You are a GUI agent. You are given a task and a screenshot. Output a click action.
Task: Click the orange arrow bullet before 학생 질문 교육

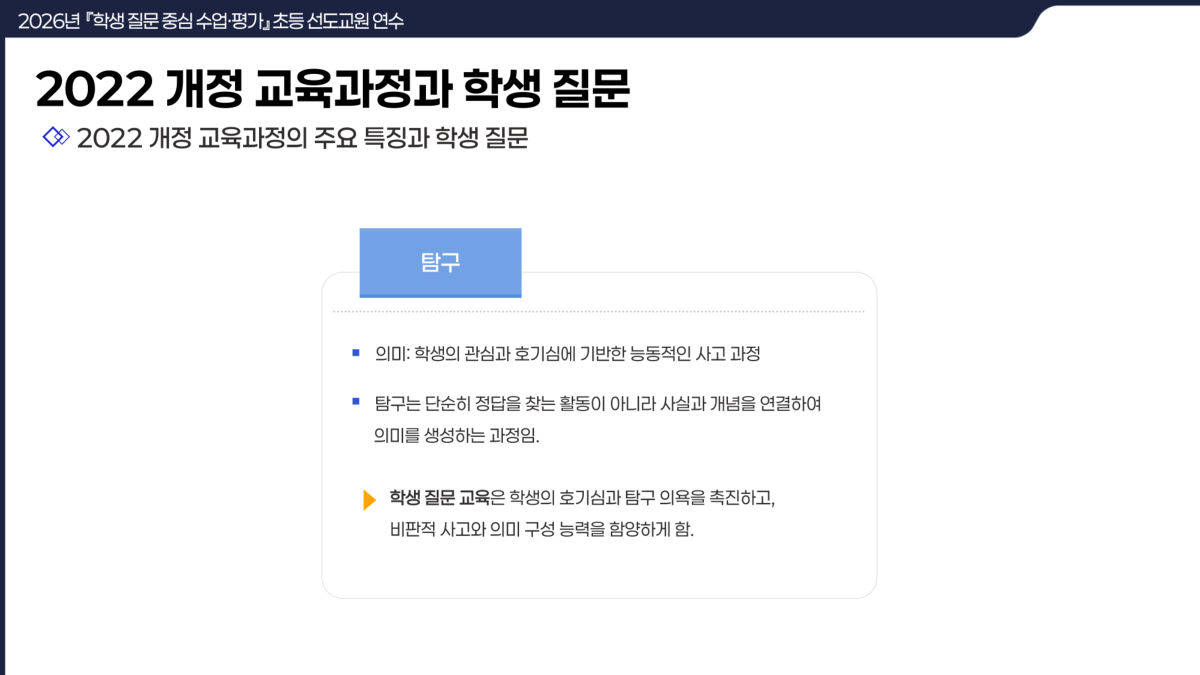click(x=369, y=499)
